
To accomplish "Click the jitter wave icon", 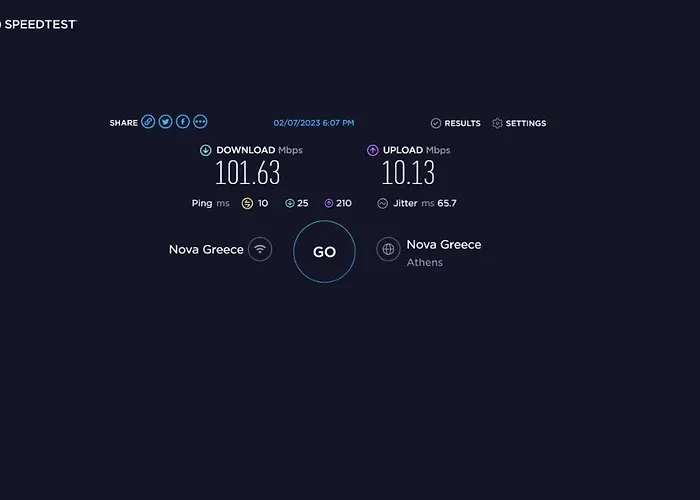I will pyautogui.click(x=383, y=204).
